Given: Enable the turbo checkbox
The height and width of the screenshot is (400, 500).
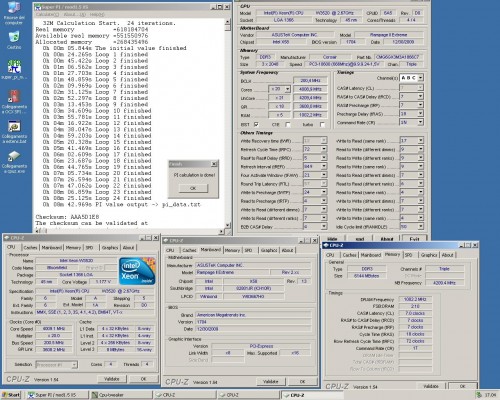Looking at the screenshot, I should coord(322,124).
